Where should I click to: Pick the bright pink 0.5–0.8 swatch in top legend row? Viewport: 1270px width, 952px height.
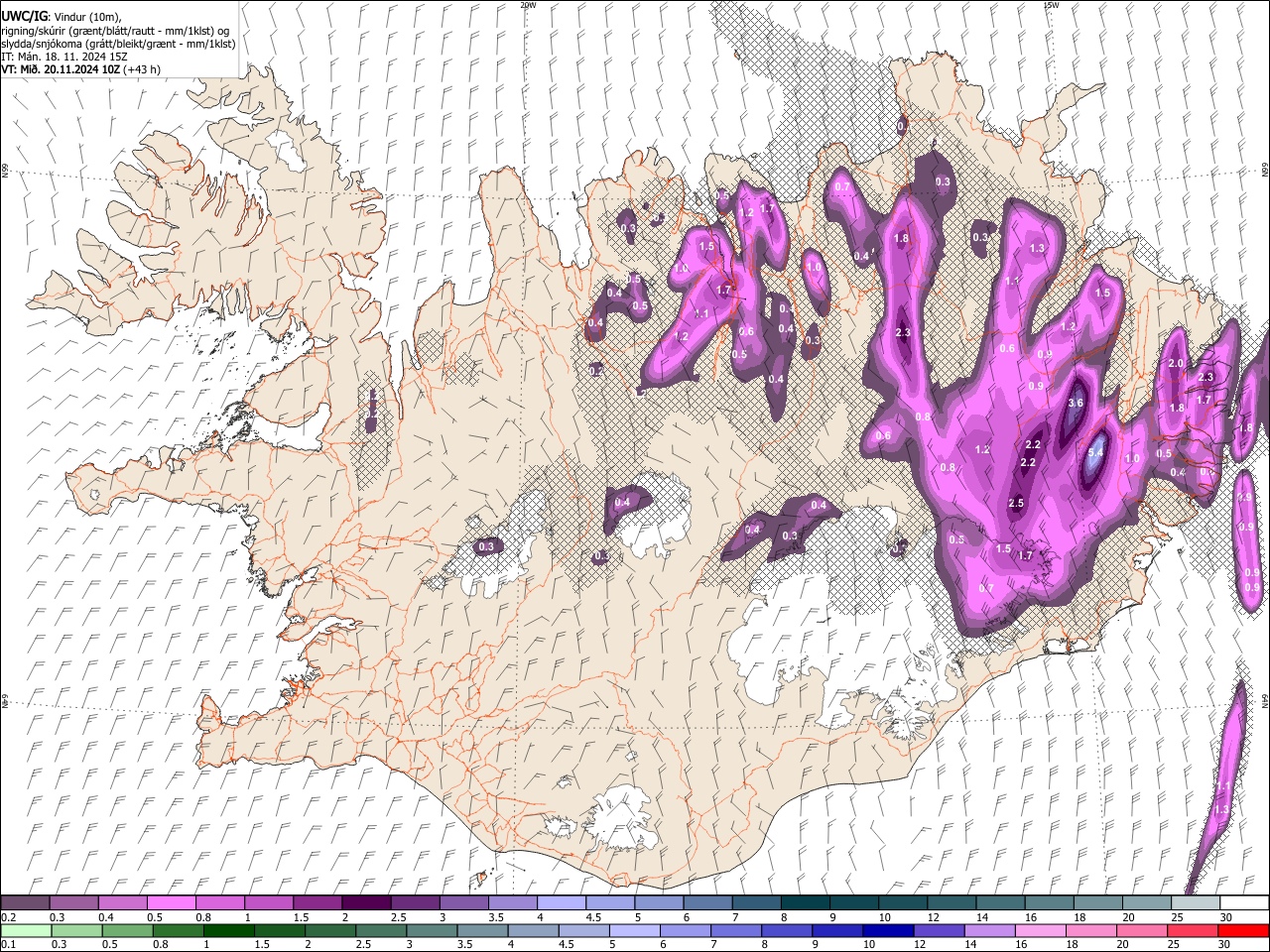(x=171, y=902)
